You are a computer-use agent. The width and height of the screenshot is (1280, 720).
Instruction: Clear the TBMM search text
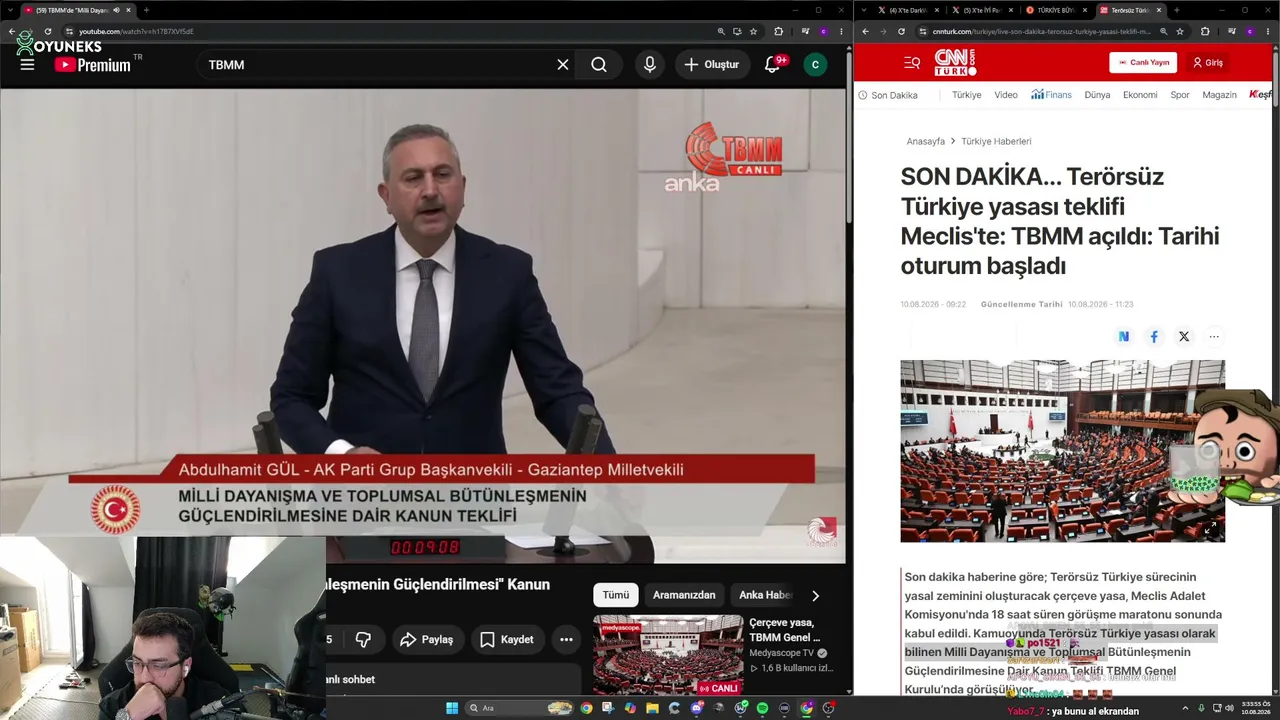pyautogui.click(x=563, y=65)
